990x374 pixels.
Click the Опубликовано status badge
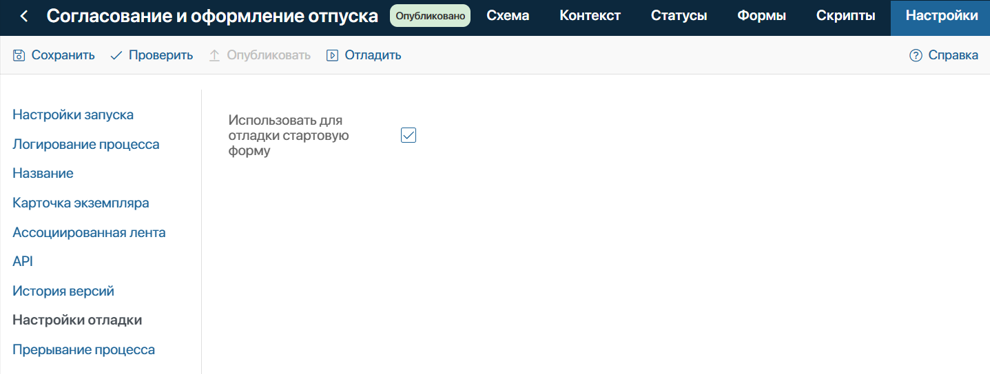pos(431,16)
